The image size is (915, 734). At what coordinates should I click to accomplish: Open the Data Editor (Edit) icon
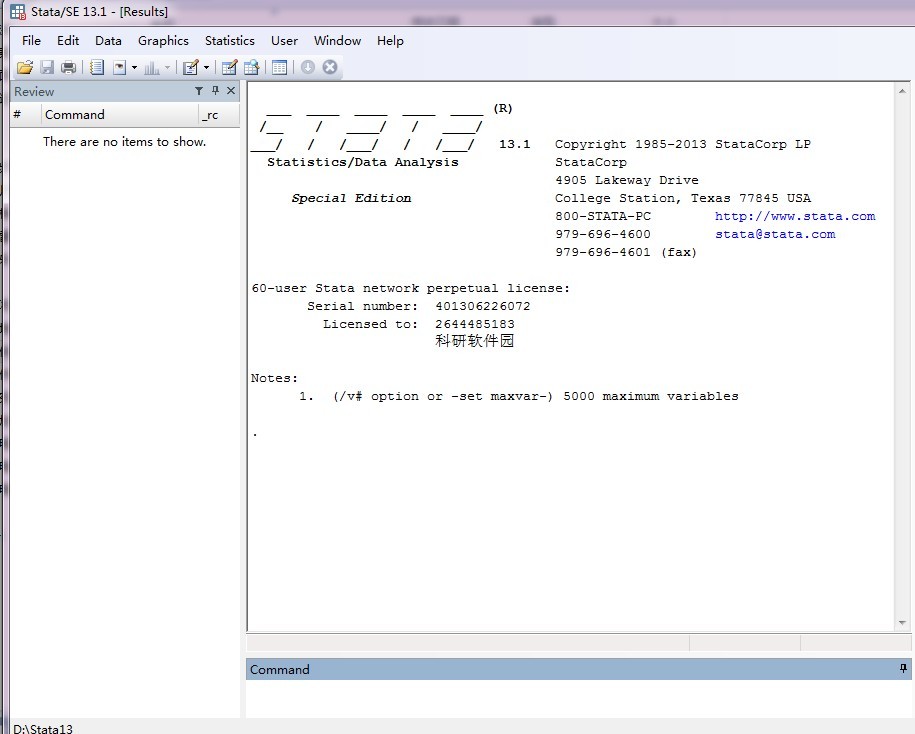click(229, 67)
